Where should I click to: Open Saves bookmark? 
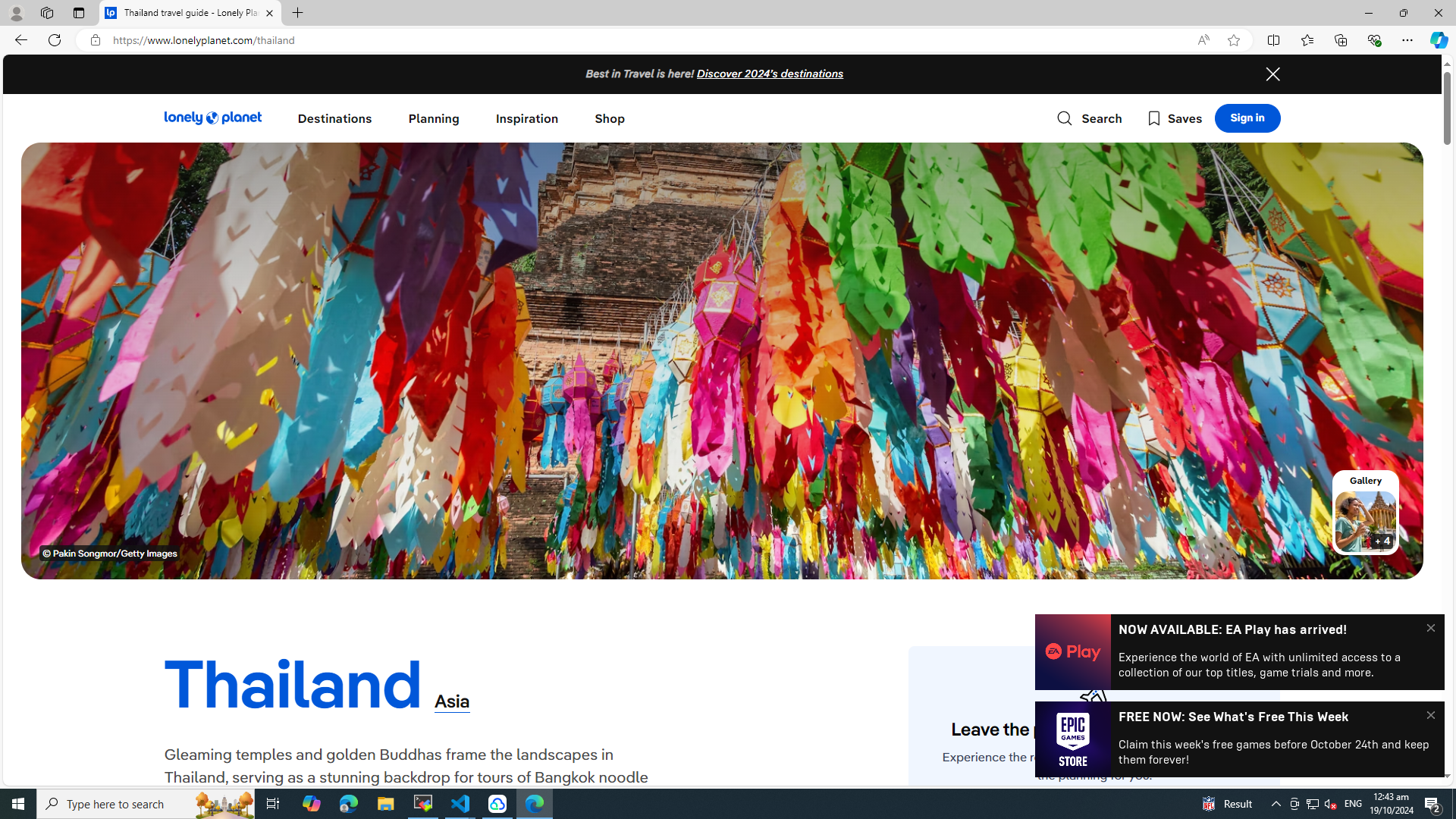coord(1174,118)
